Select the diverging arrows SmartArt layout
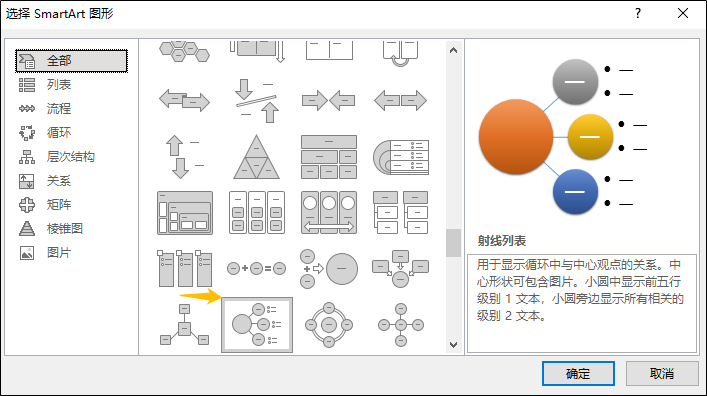 pyautogui.click(x=400, y=100)
